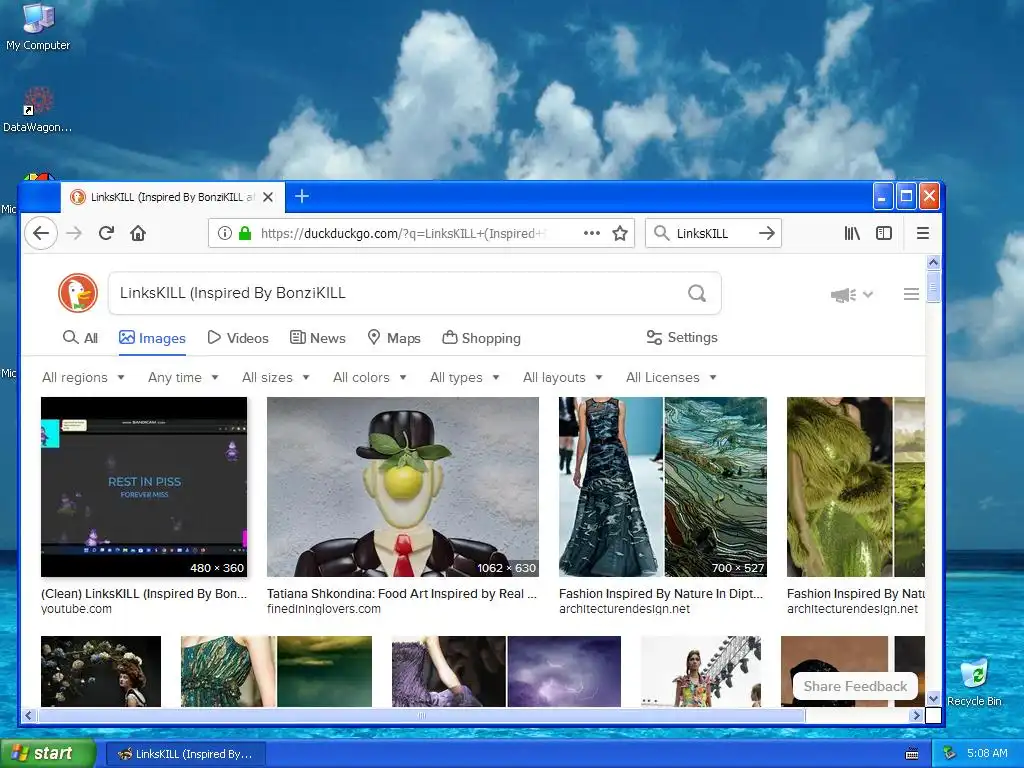Image resolution: width=1024 pixels, height=768 pixels.
Task: Open the Firefox hamburger menu
Action: 923,233
